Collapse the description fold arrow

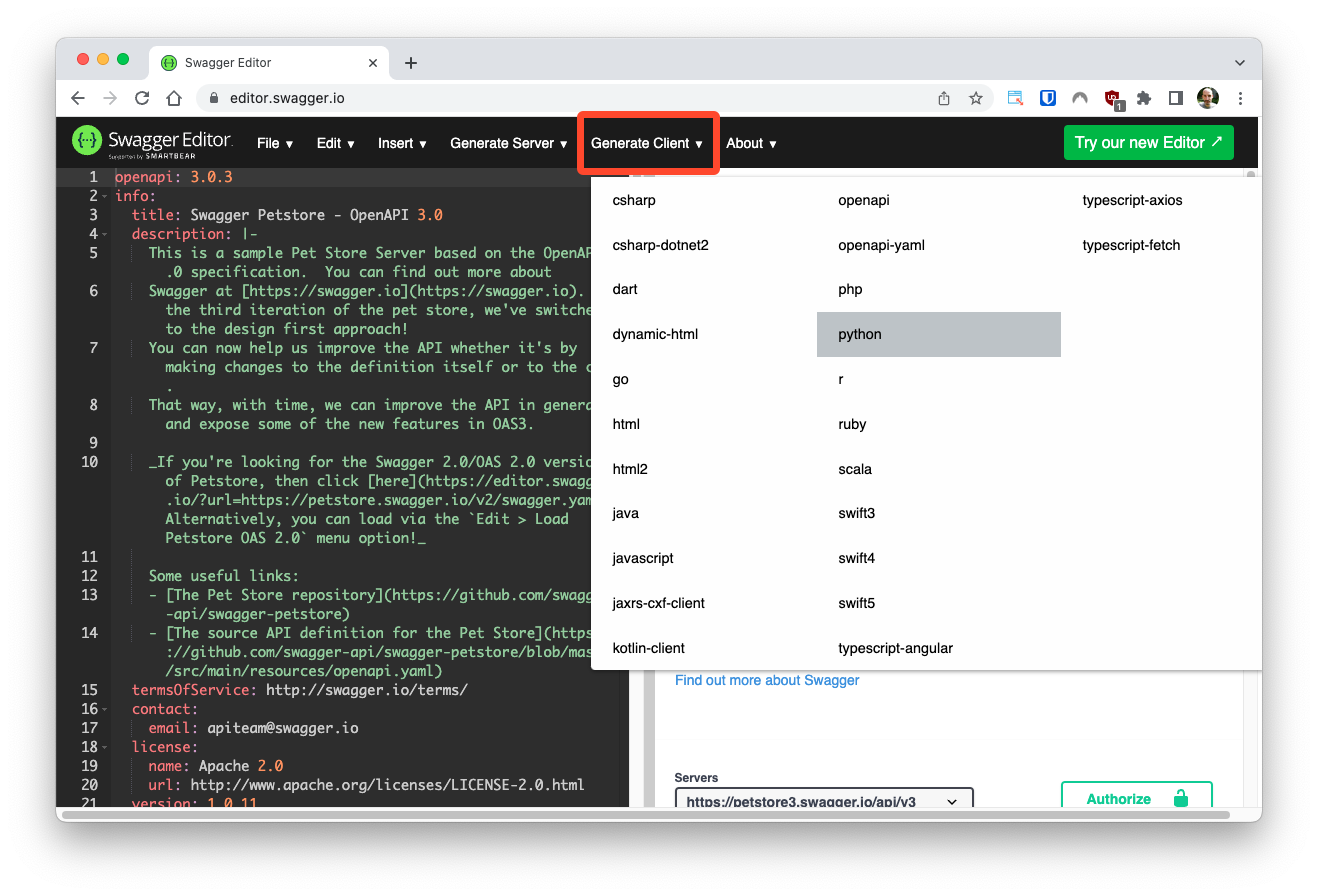(105, 234)
